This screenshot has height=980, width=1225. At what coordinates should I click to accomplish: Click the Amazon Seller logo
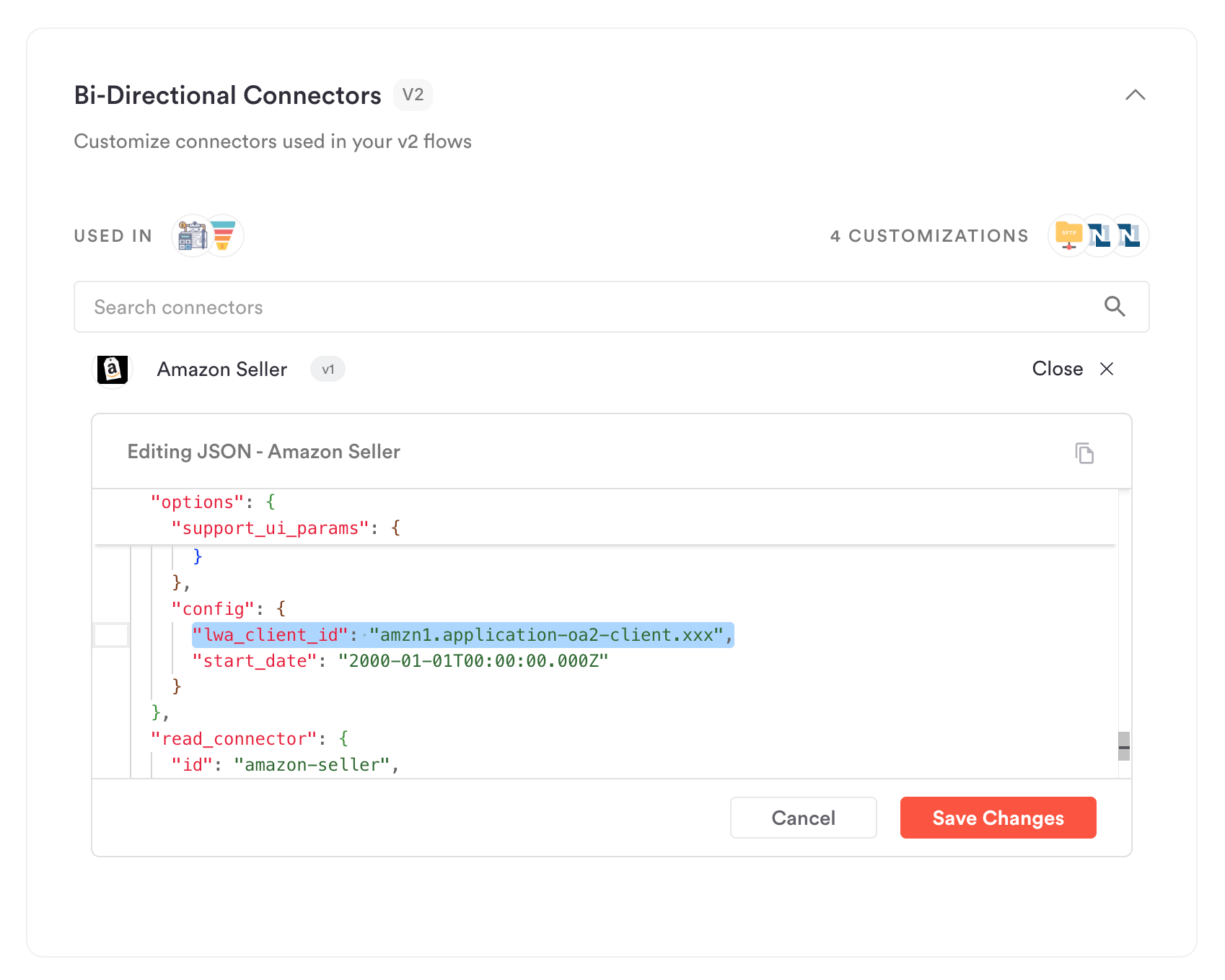[x=113, y=369]
